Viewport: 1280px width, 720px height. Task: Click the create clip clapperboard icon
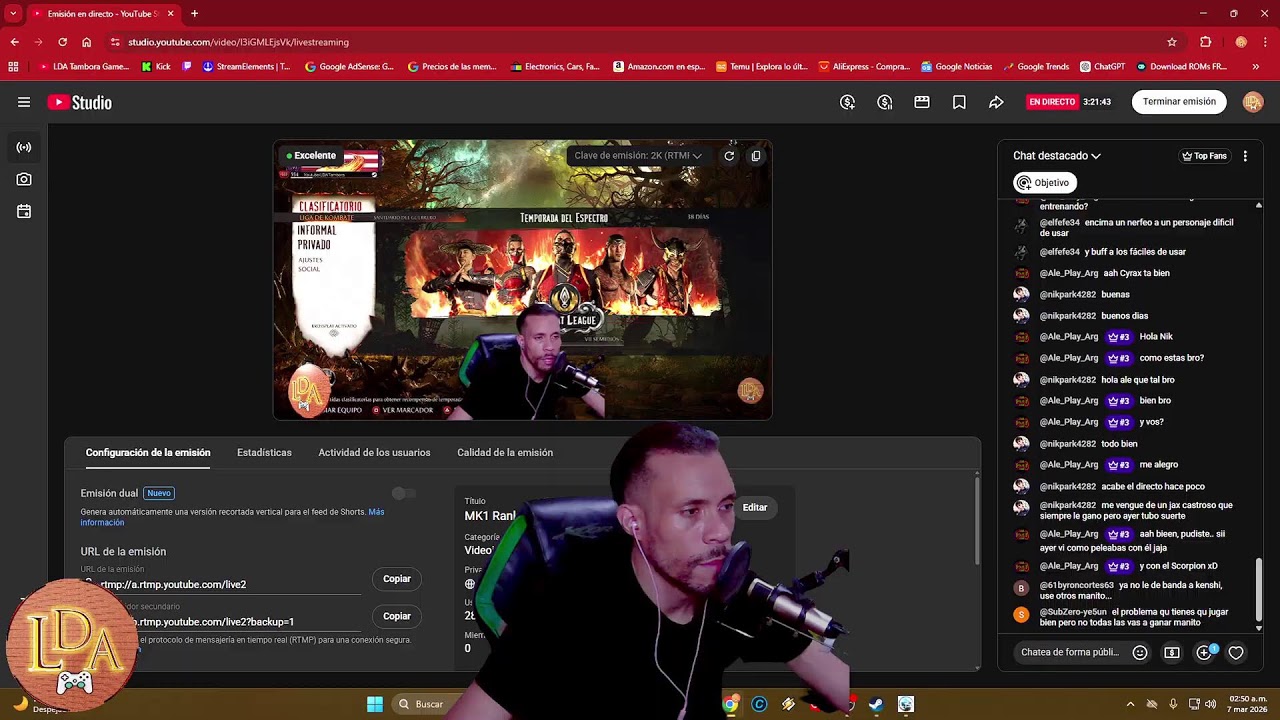coord(922,102)
